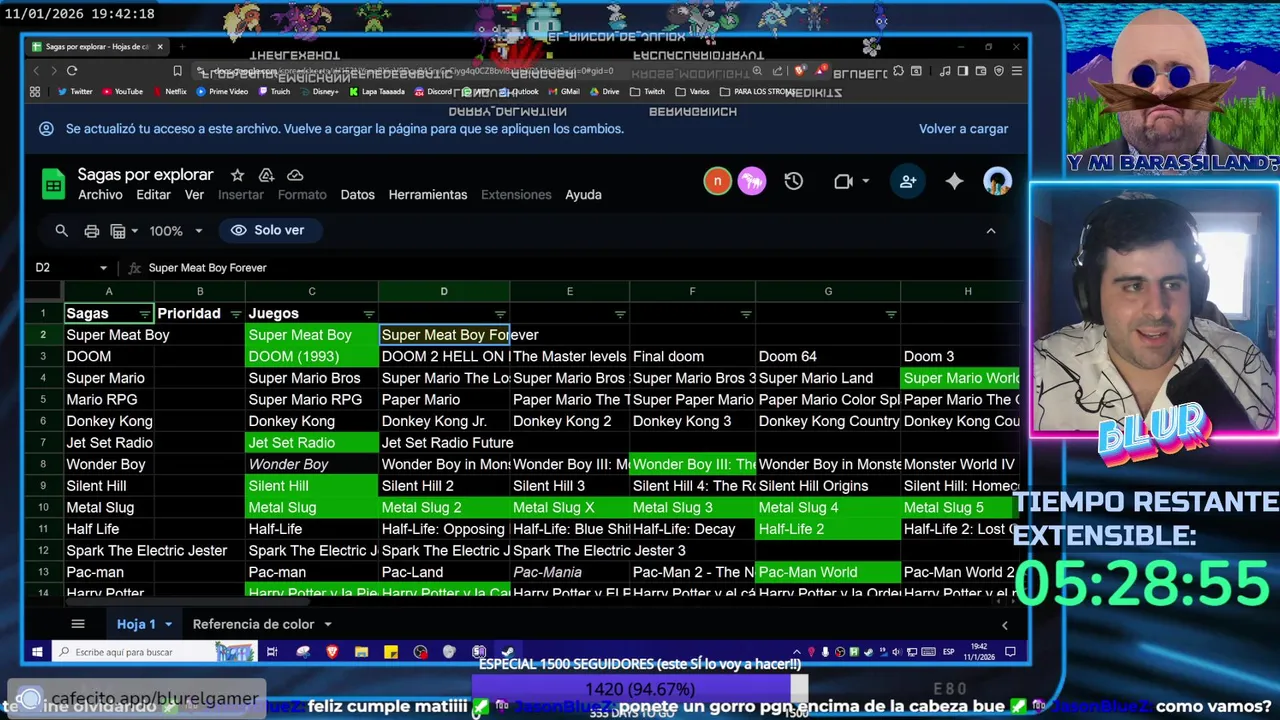The width and height of the screenshot is (1280, 720).
Task: Open the Hoja 1 tab dropdown arrow
Action: (168, 624)
